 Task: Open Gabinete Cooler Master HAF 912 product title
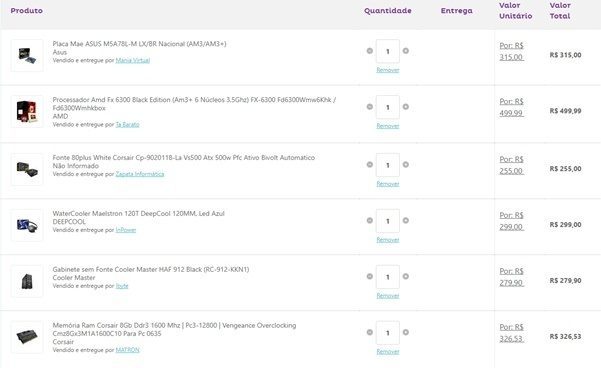tap(151, 269)
